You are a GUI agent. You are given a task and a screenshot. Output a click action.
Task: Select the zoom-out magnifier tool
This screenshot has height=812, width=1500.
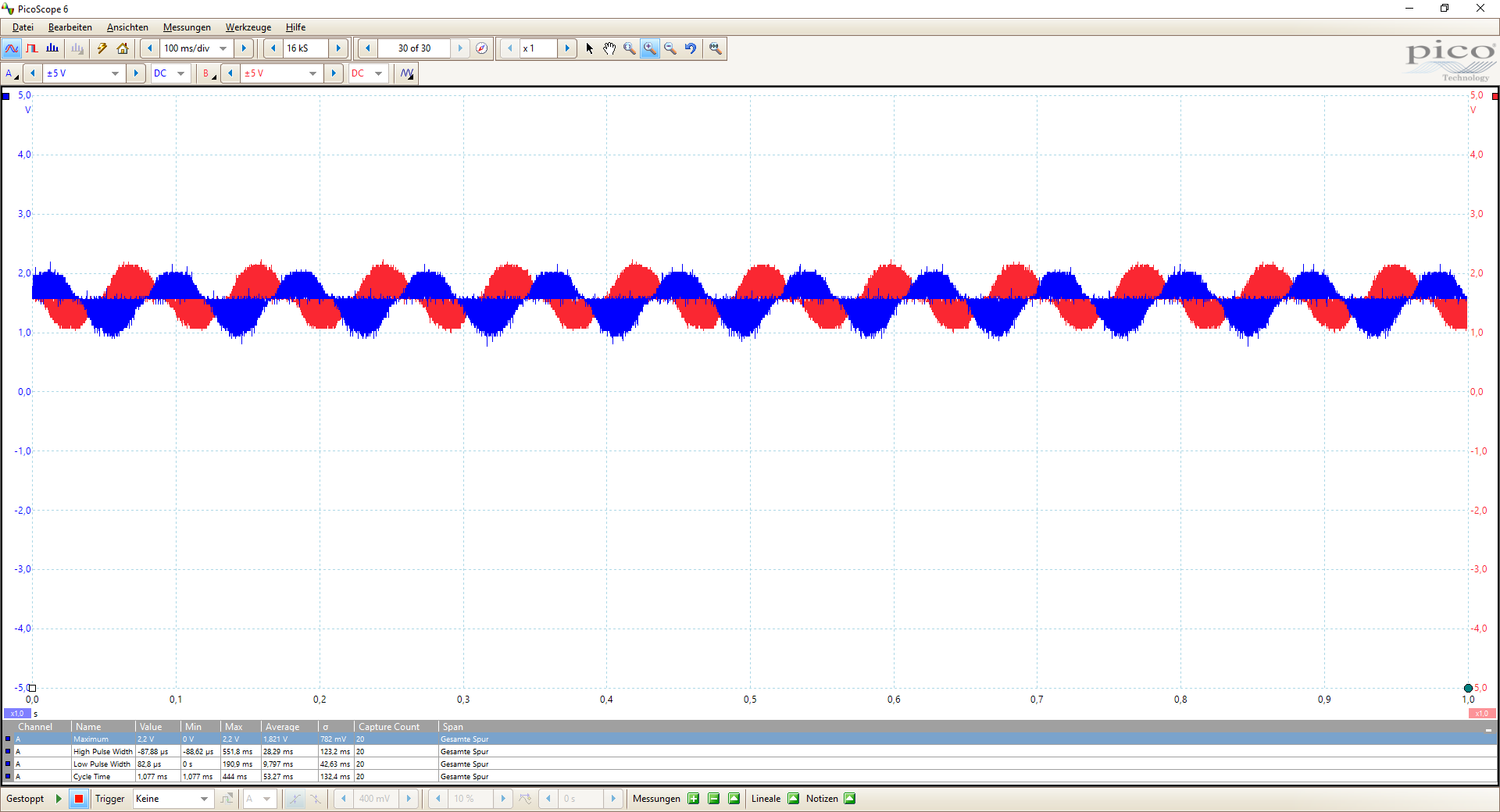[x=670, y=48]
